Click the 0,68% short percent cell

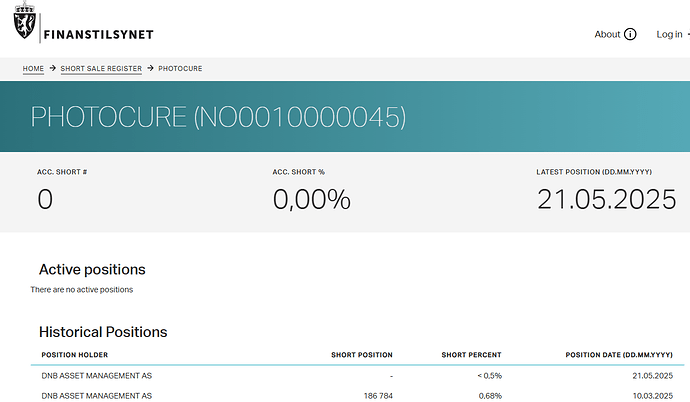490,396
